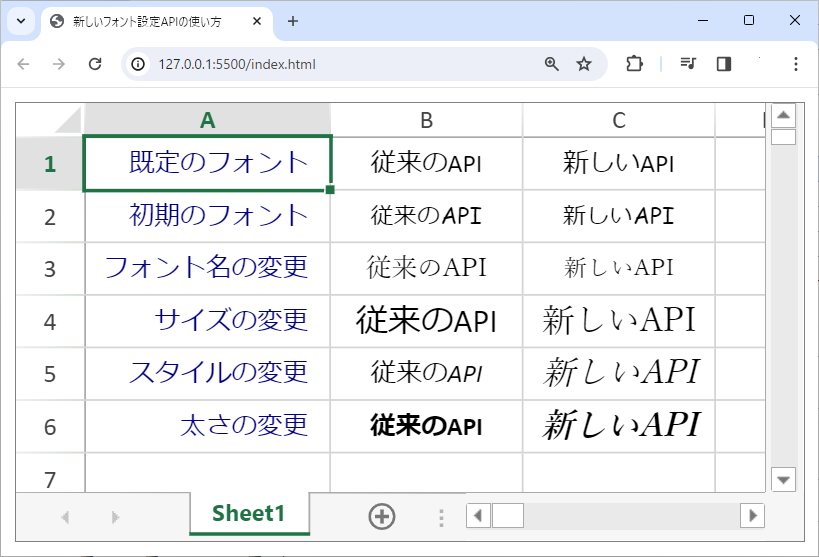
Task: Click cell サイズの変更
Action: [x=207, y=321]
